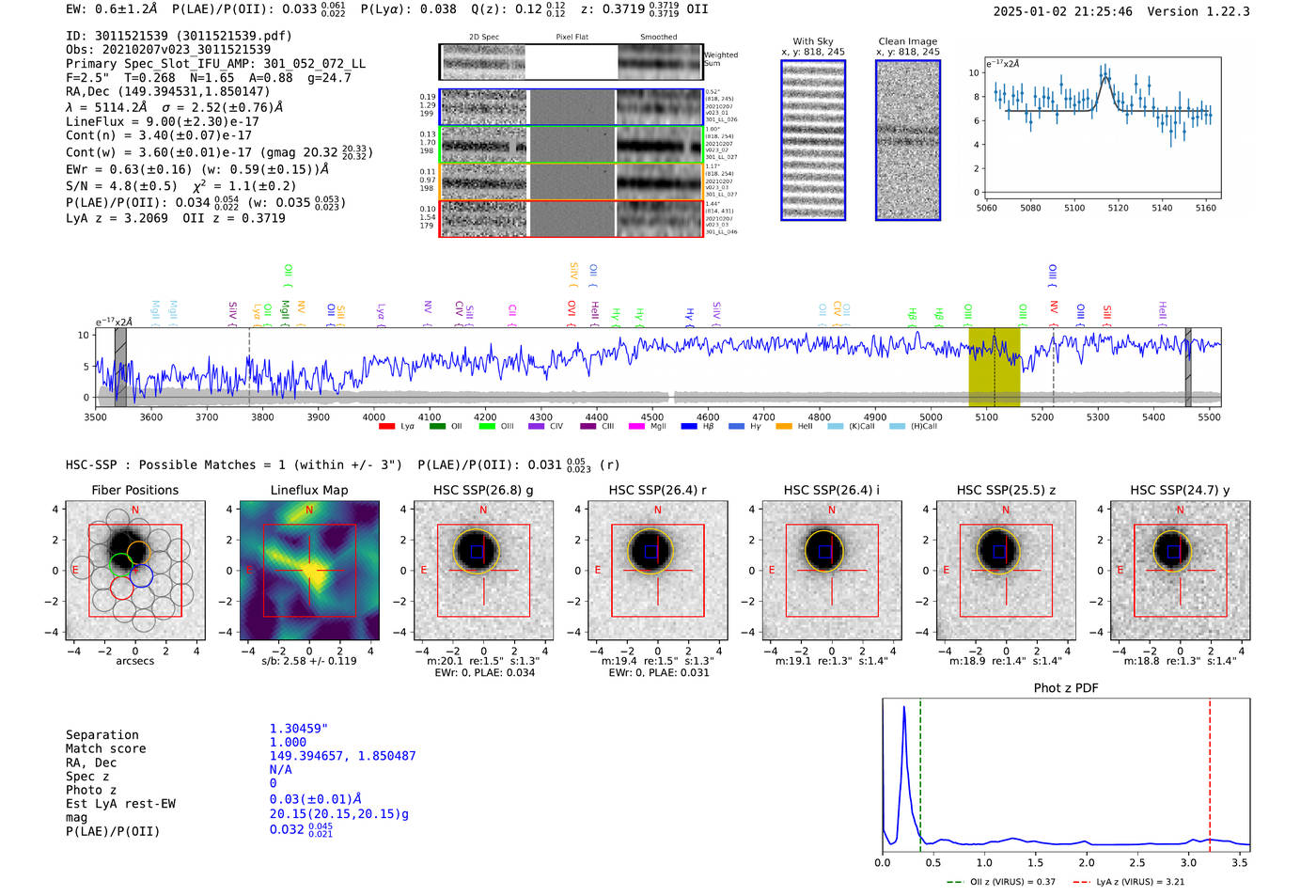Click the blue Hβ legend swatch
This screenshot has height=896, width=1316.
tap(689, 427)
